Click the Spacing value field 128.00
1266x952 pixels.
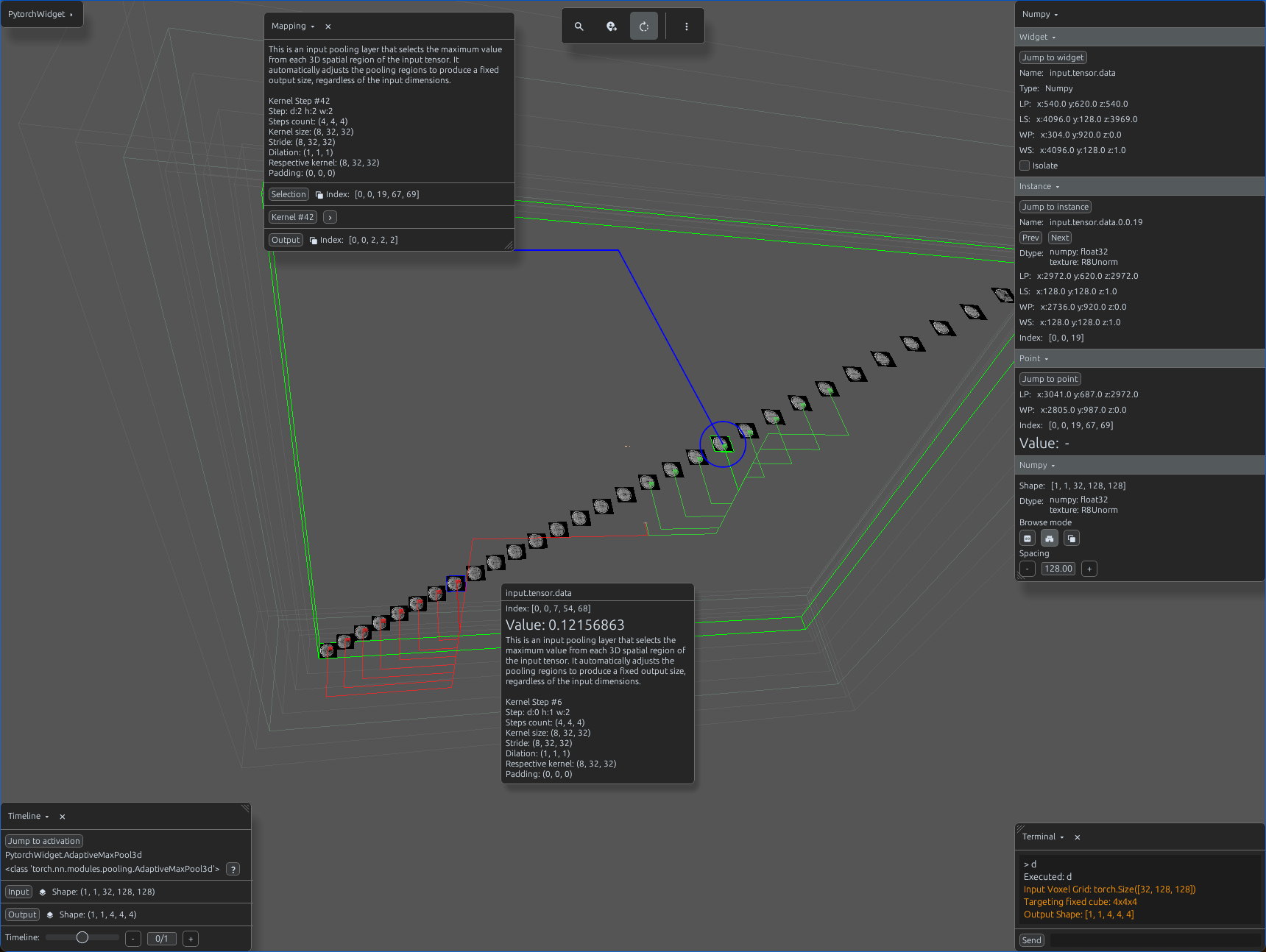[x=1058, y=569]
